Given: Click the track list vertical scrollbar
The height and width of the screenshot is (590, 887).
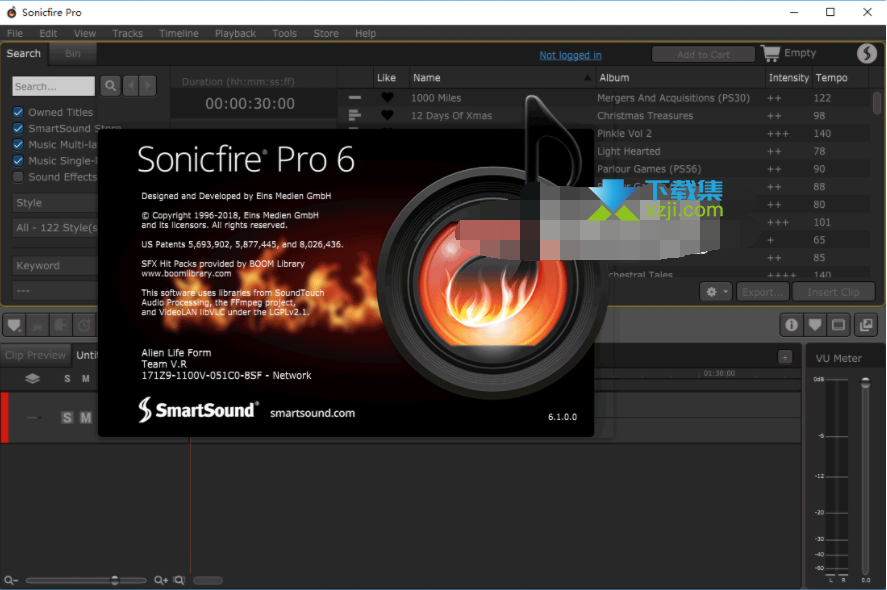Looking at the screenshot, I should [x=876, y=104].
